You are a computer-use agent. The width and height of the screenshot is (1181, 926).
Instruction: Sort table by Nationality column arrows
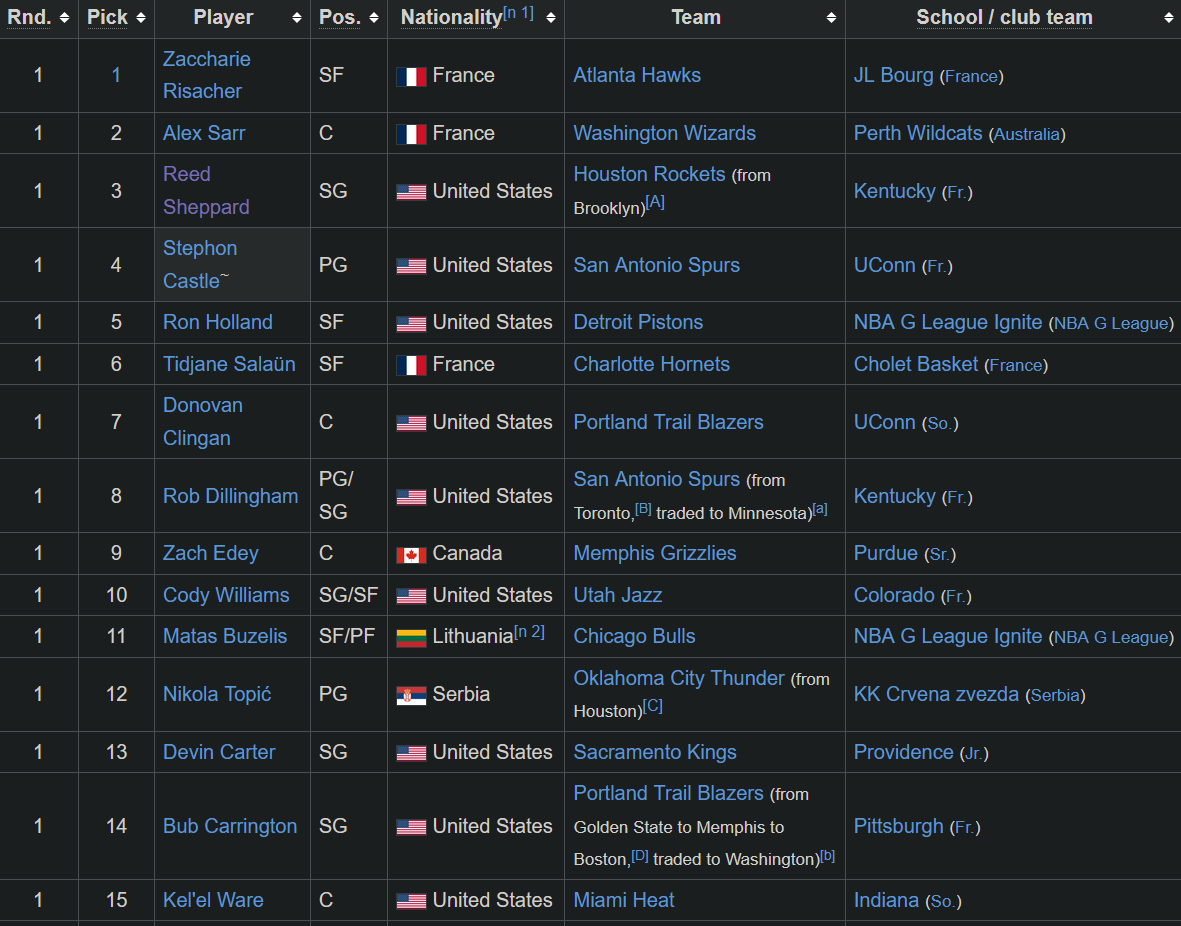551,17
